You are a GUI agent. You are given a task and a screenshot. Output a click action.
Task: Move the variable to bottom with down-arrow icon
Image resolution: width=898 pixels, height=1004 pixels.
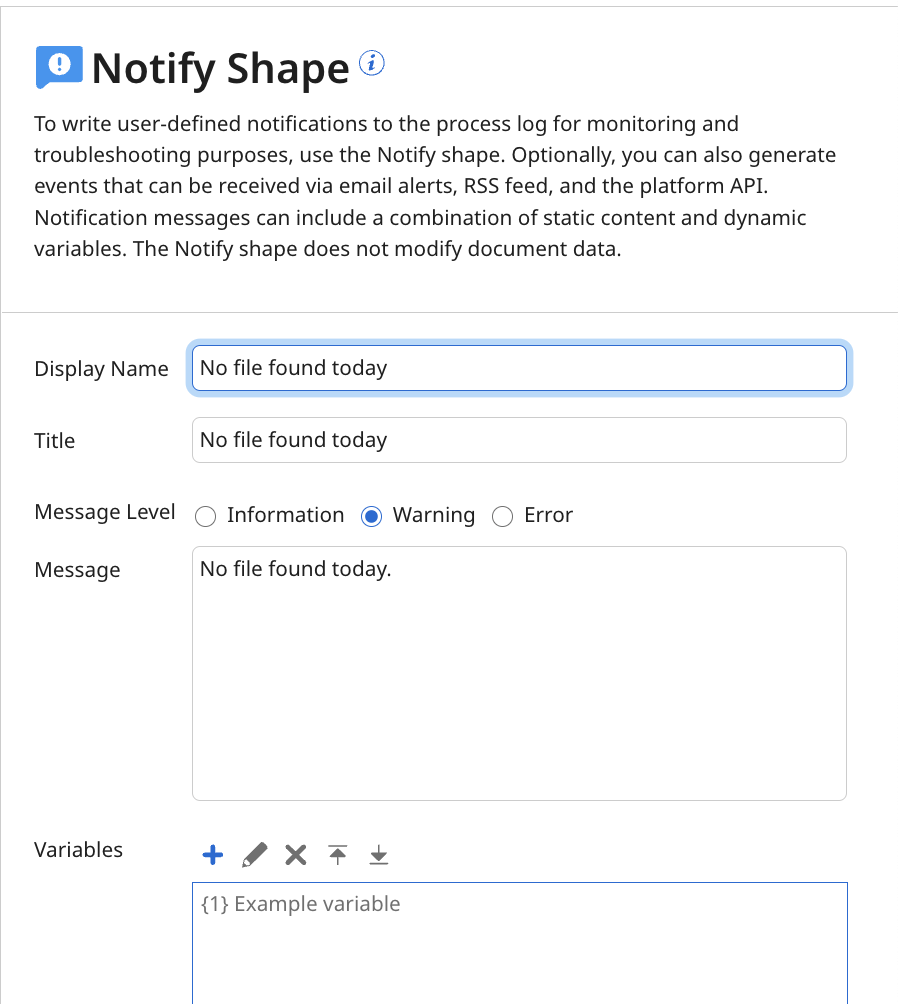tap(379, 854)
